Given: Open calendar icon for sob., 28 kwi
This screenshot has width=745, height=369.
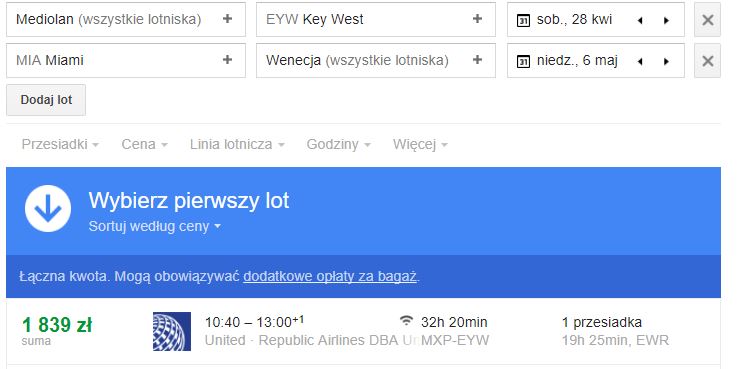Looking at the screenshot, I should pyautogui.click(x=523, y=20).
